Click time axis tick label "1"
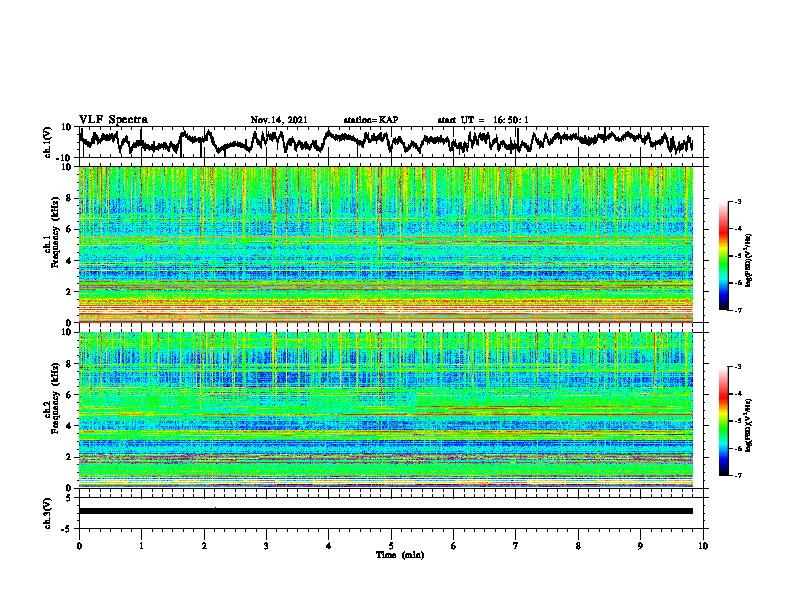Viewport: 792px width, 612px height. [x=141, y=546]
